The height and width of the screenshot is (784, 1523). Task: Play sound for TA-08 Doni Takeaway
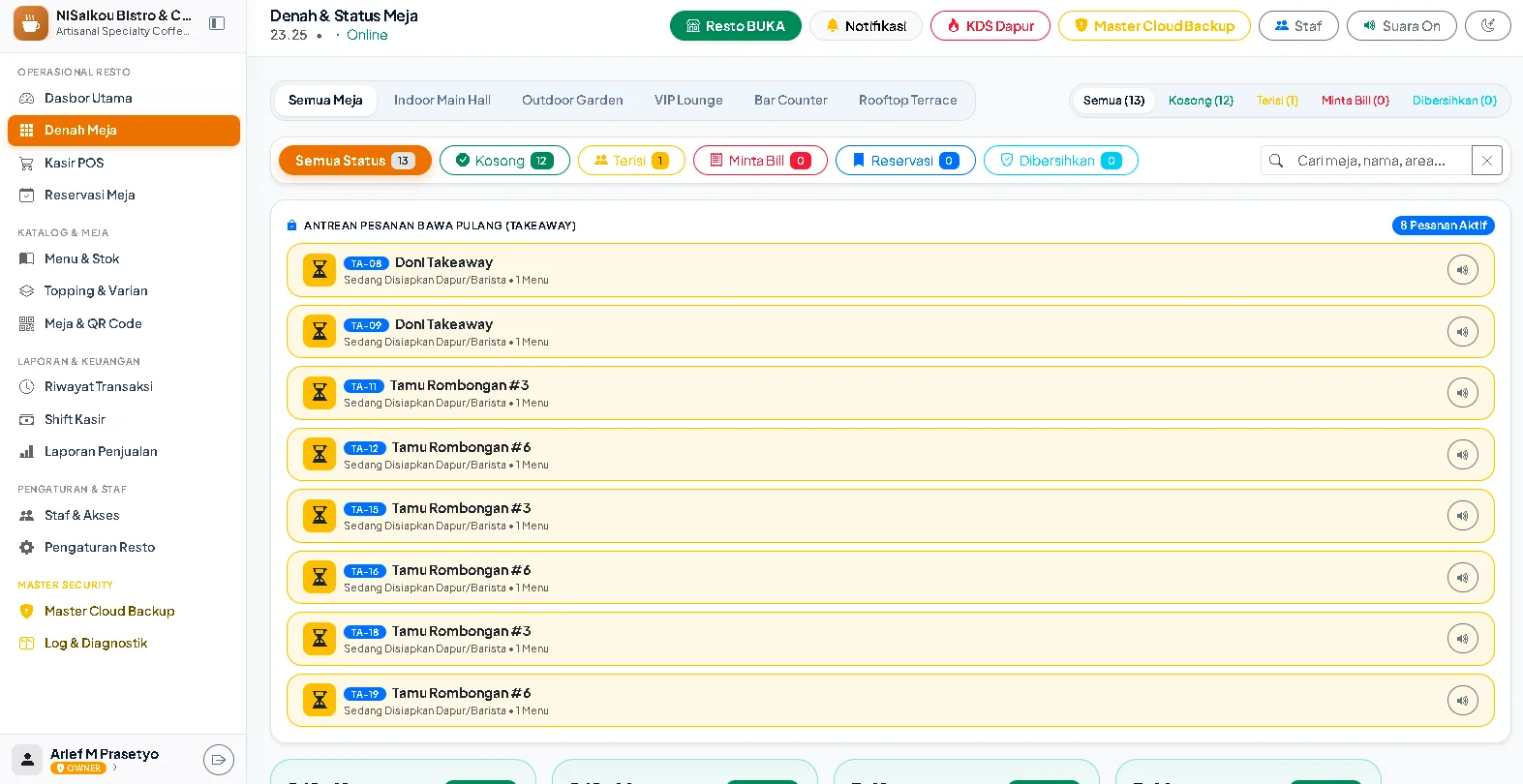(x=1462, y=270)
